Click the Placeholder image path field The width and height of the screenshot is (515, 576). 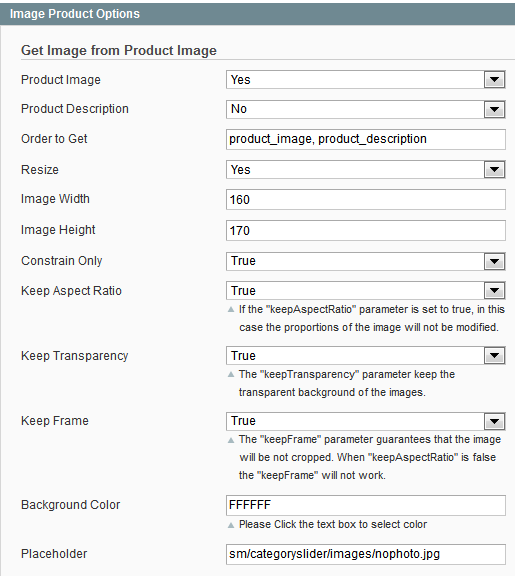[x=365, y=554]
